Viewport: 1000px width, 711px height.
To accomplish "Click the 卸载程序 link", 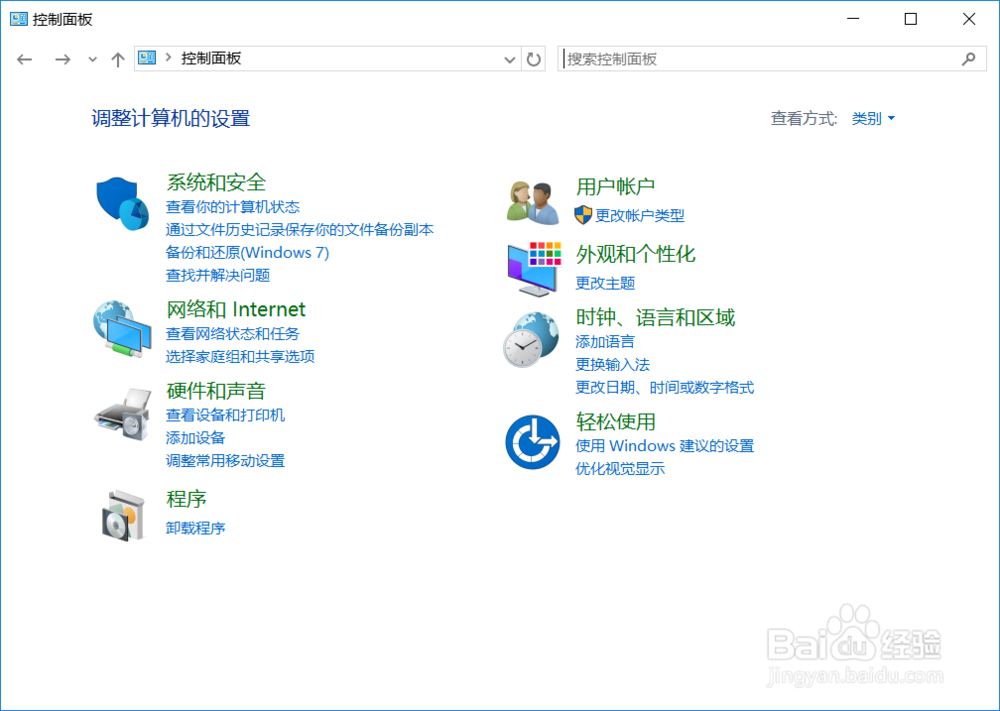I will click(195, 528).
